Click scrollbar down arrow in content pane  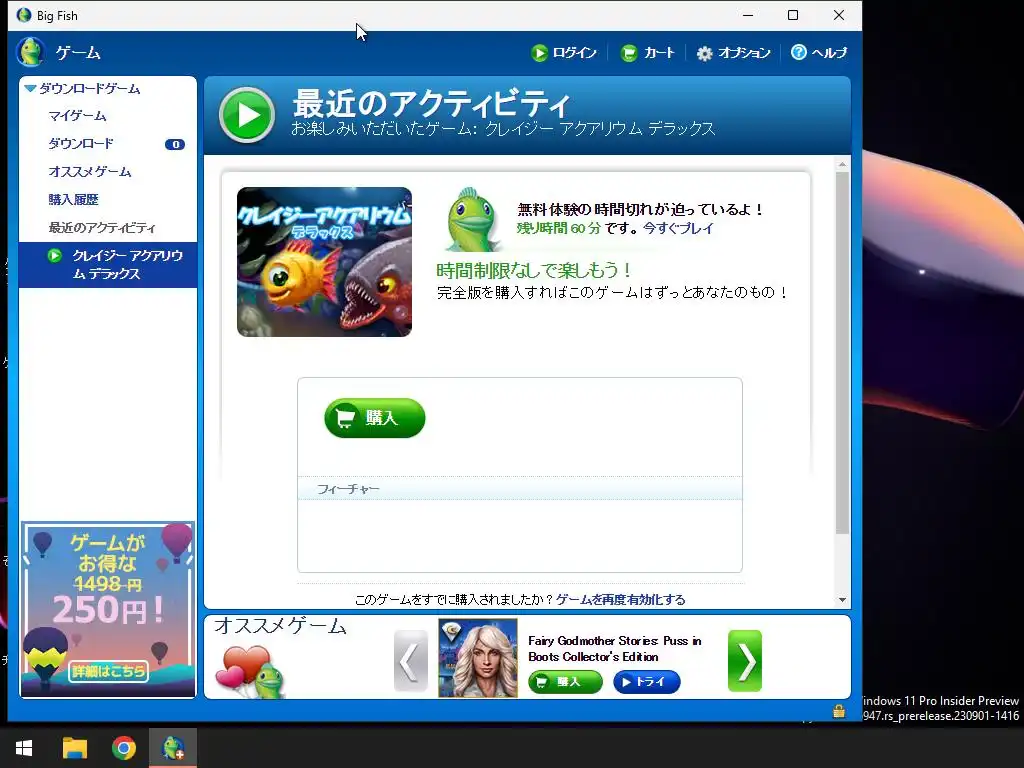point(842,600)
